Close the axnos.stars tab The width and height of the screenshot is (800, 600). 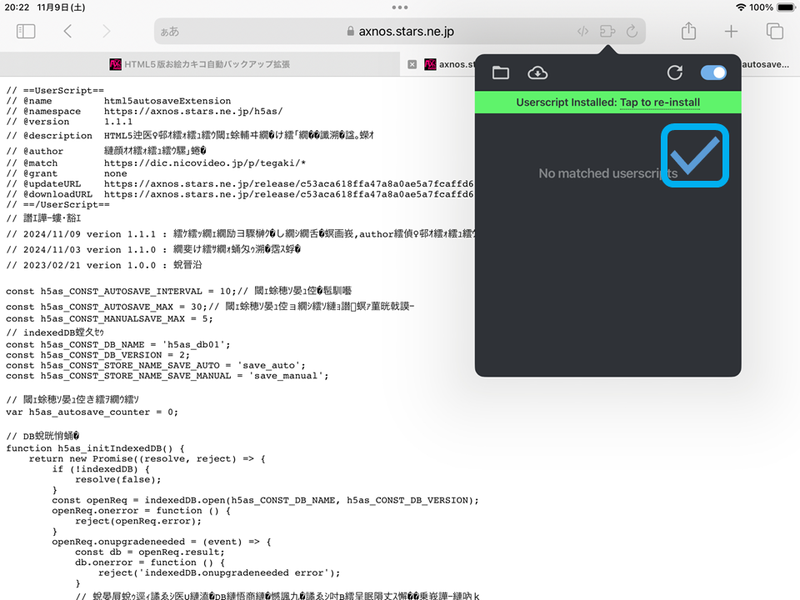412,64
